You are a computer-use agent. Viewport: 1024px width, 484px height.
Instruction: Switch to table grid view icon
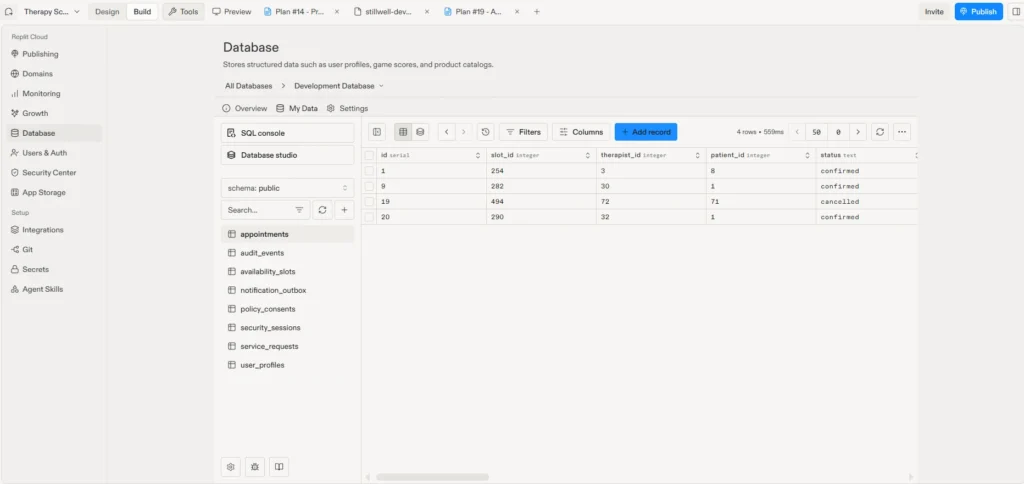click(x=403, y=132)
